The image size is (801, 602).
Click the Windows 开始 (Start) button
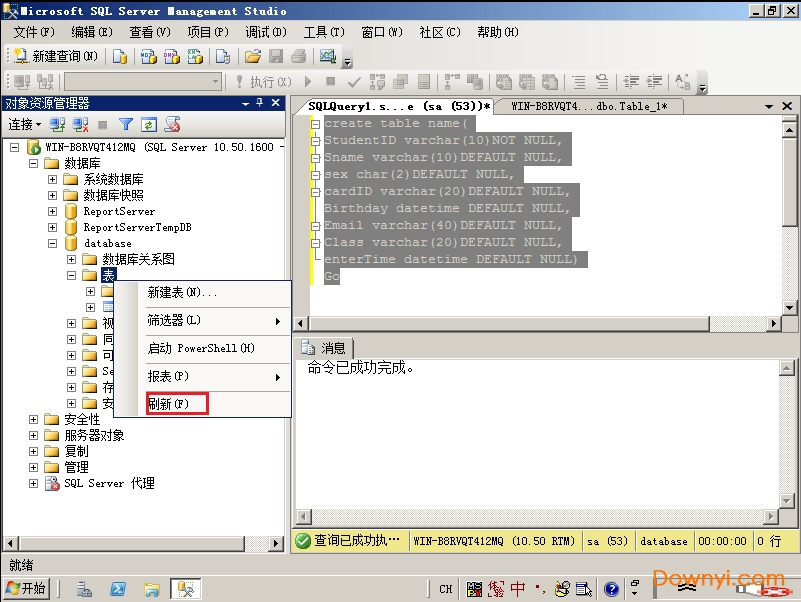click(27, 589)
